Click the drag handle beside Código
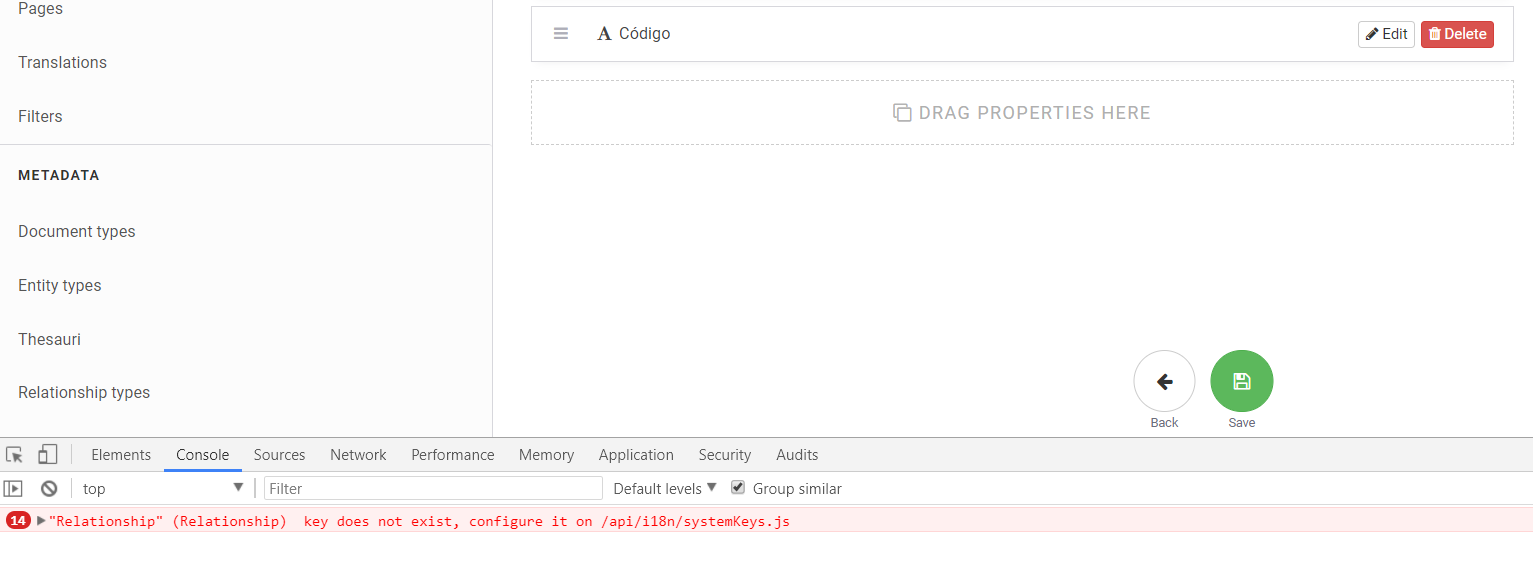Viewport: 1533px width, 577px height. coord(561,33)
